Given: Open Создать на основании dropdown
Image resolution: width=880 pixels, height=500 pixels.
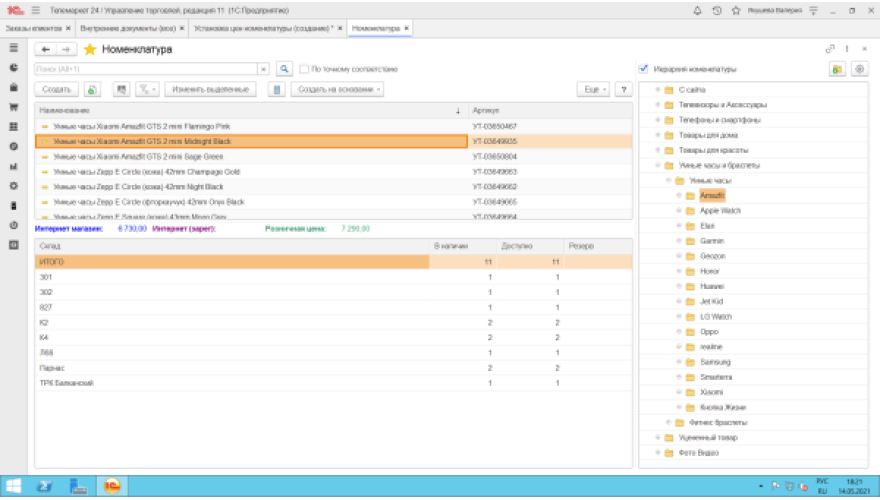Looking at the screenshot, I should click(x=337, y=89).
